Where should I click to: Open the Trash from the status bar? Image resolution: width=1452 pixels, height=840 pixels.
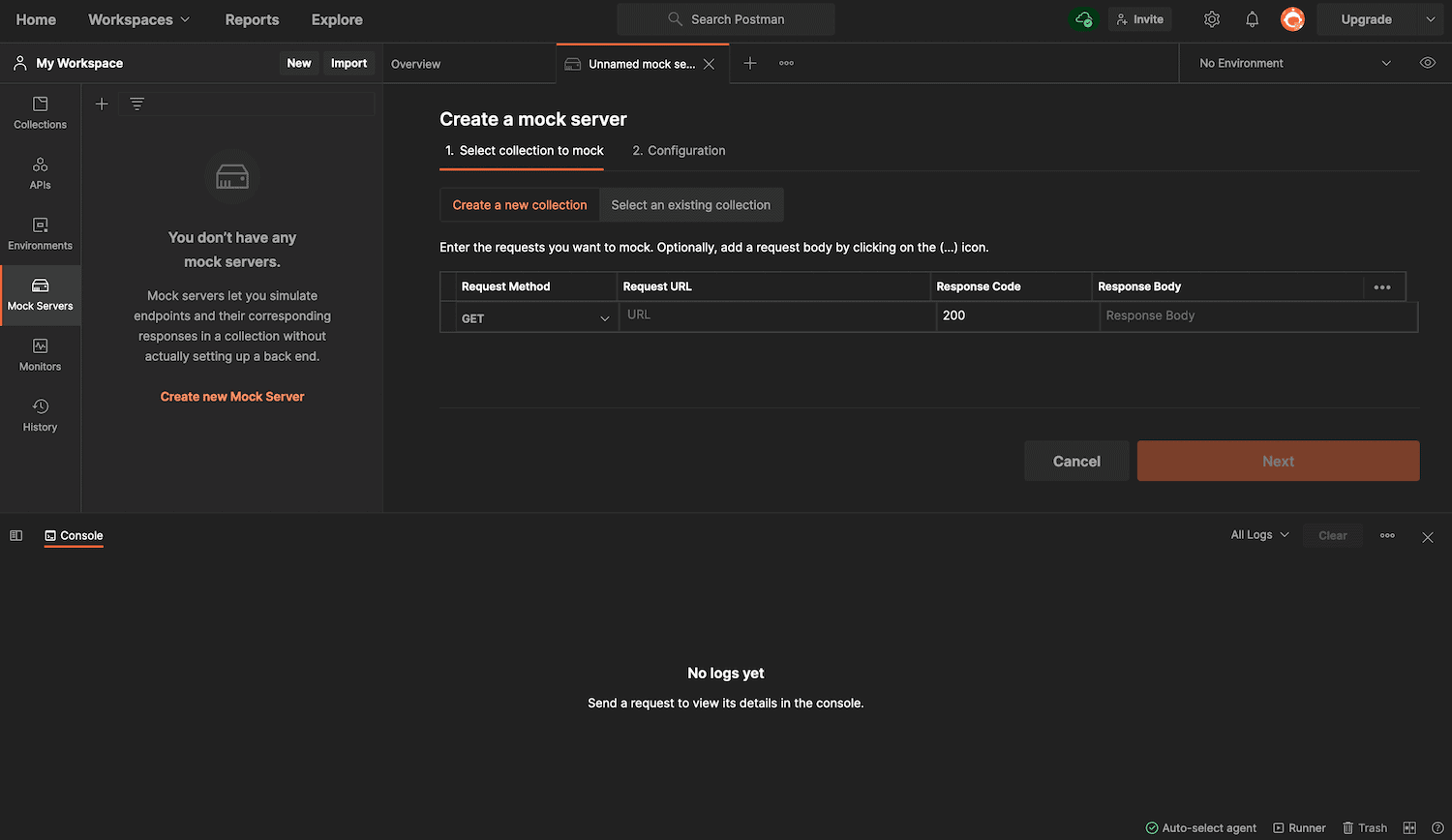click(1365, 827)
